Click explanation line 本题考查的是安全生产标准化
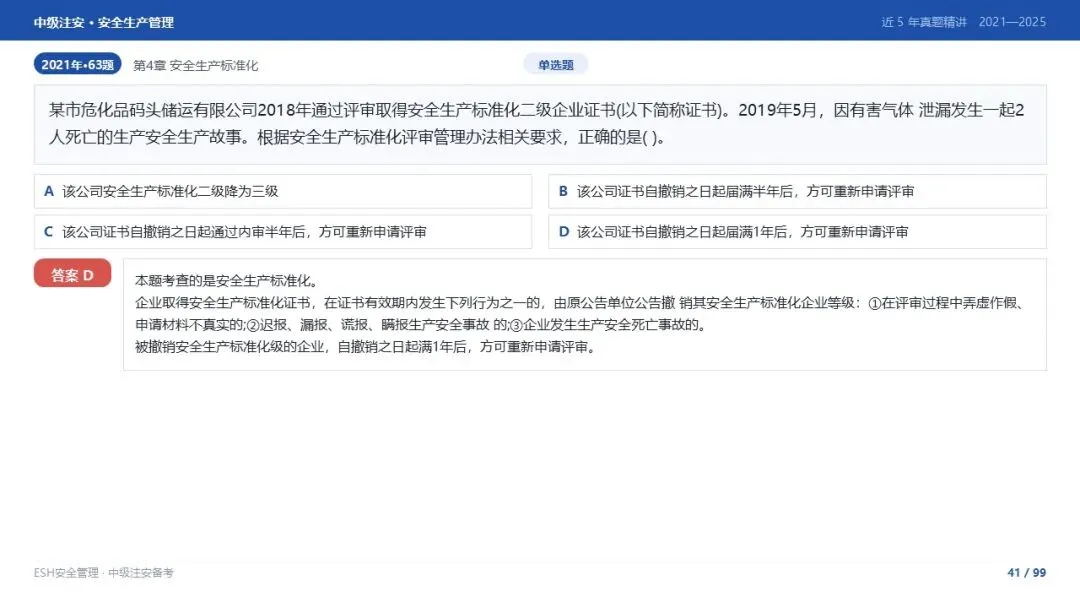This screenshot has height=608, width=1080. [x=226, y=281]
